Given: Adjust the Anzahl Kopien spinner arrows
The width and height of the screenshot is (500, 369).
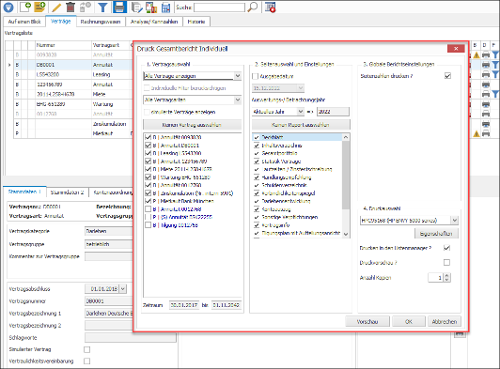Looking at the screenshot, I should click(x=447, y=277).
